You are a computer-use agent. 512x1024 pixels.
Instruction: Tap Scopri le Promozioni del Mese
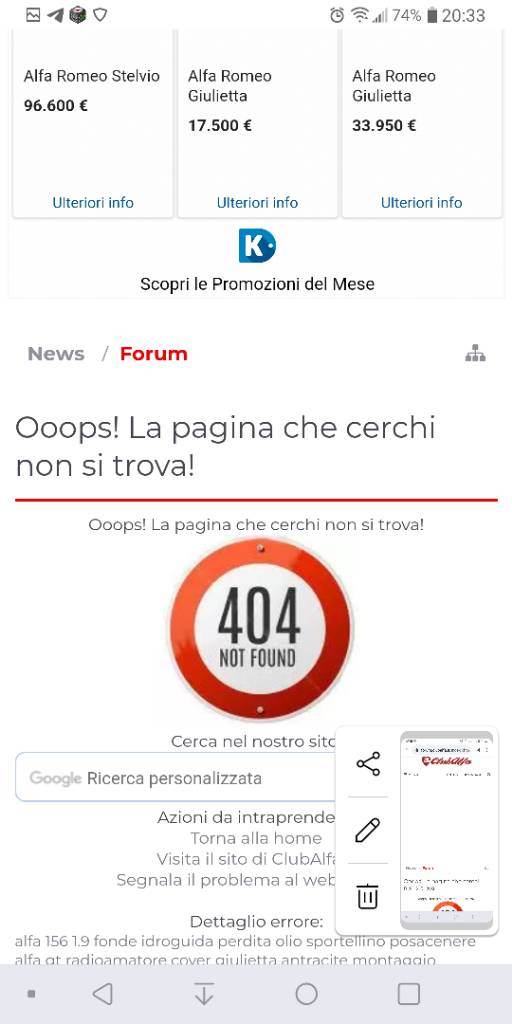(257, 285)
